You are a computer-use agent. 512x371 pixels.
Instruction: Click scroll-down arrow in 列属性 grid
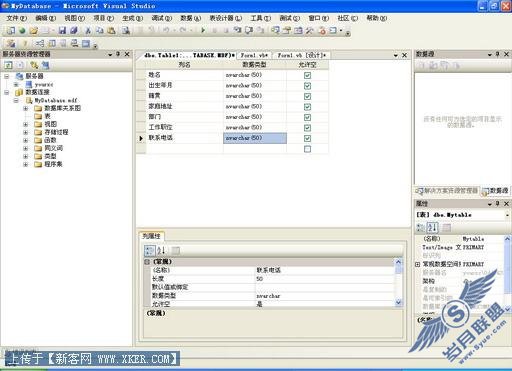coord(398,303)
